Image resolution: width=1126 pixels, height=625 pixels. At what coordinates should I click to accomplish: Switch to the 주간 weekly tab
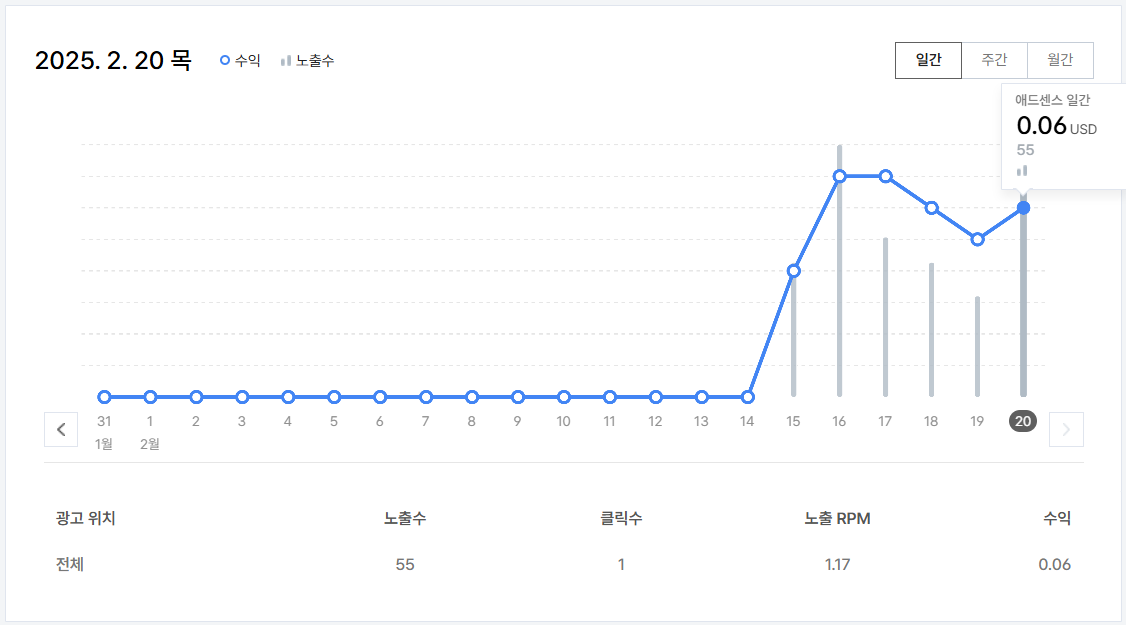pyautogui.click(x=995, y=60)
